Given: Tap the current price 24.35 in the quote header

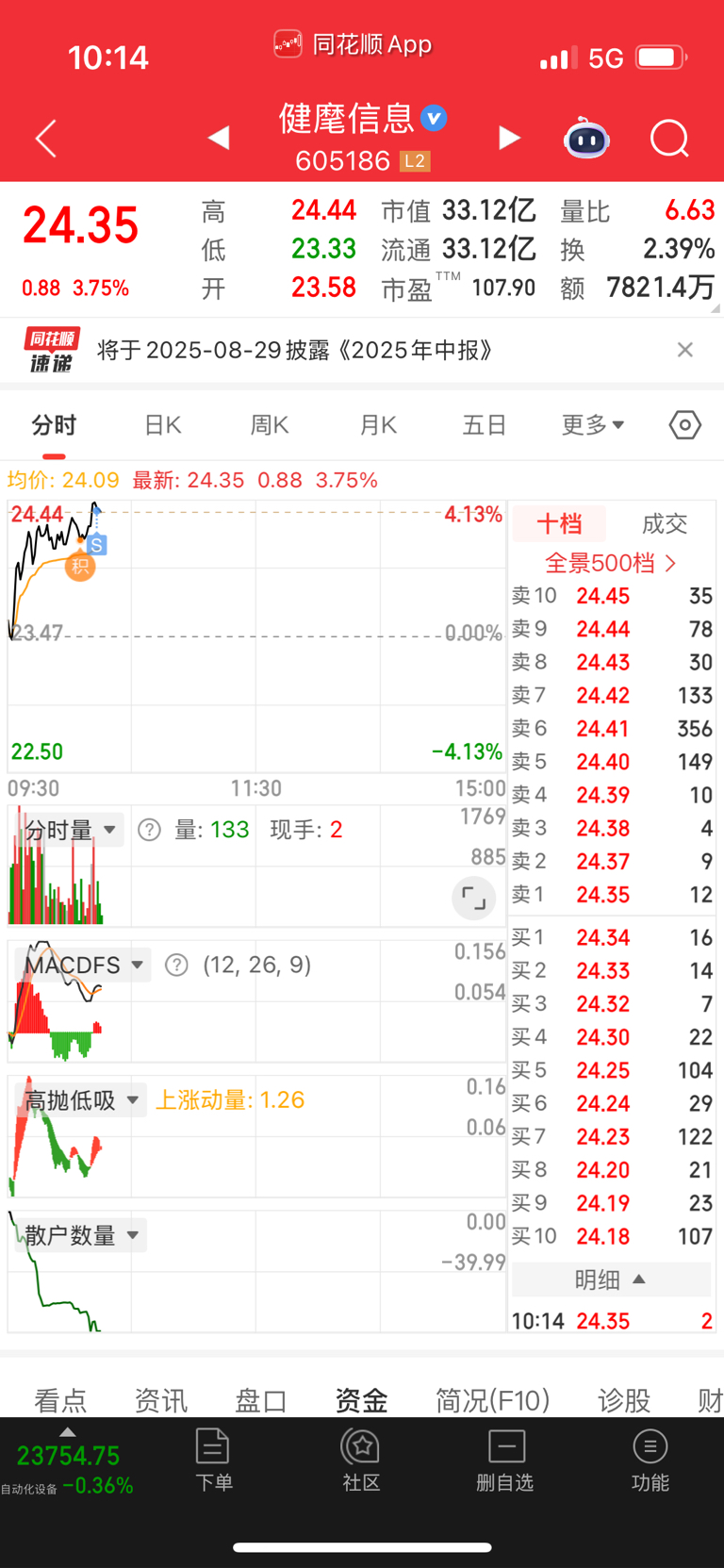Looking at the screenshot, I should 81,225.
